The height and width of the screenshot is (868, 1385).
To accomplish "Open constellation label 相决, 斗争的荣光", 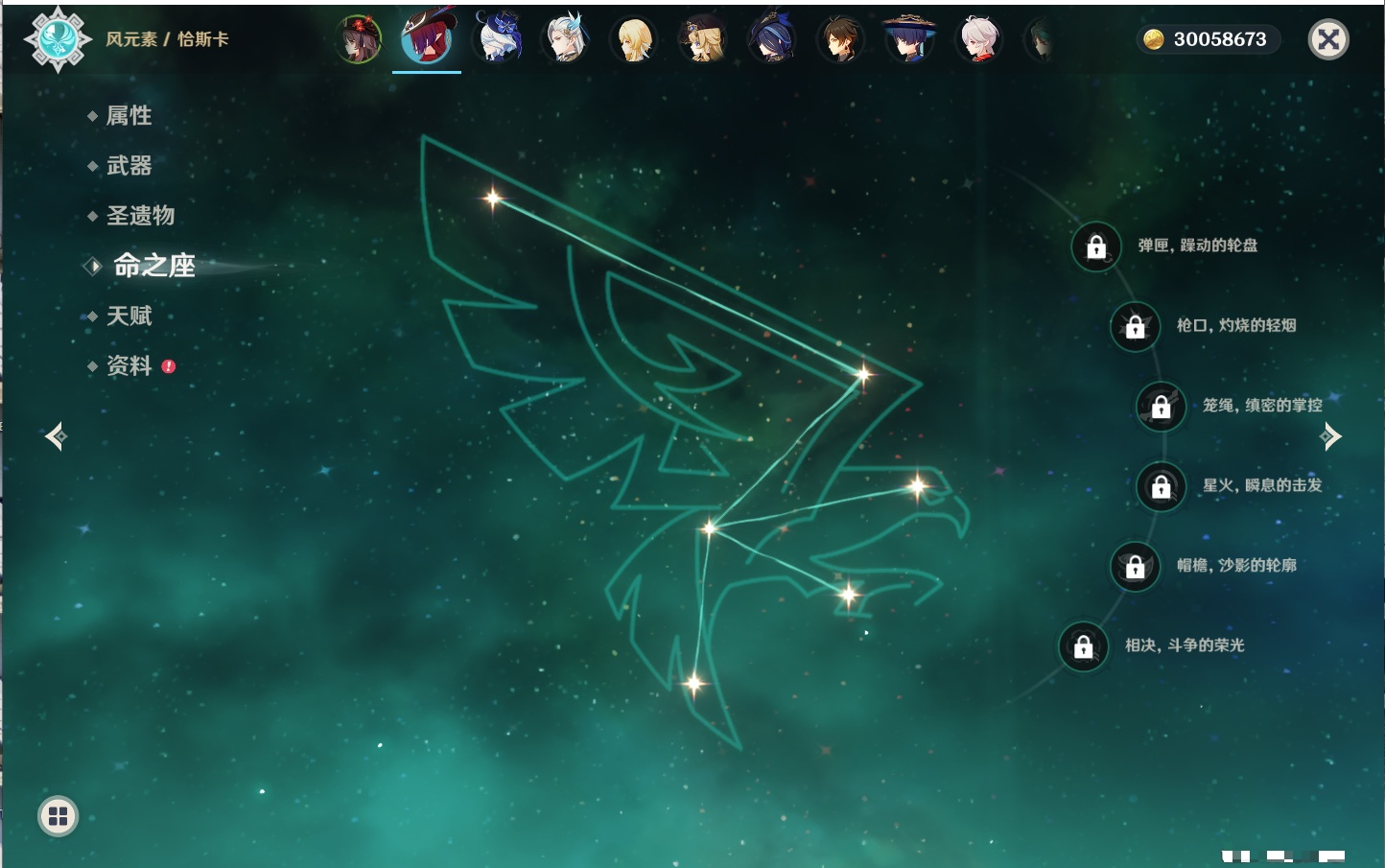I will (1185, 645).
